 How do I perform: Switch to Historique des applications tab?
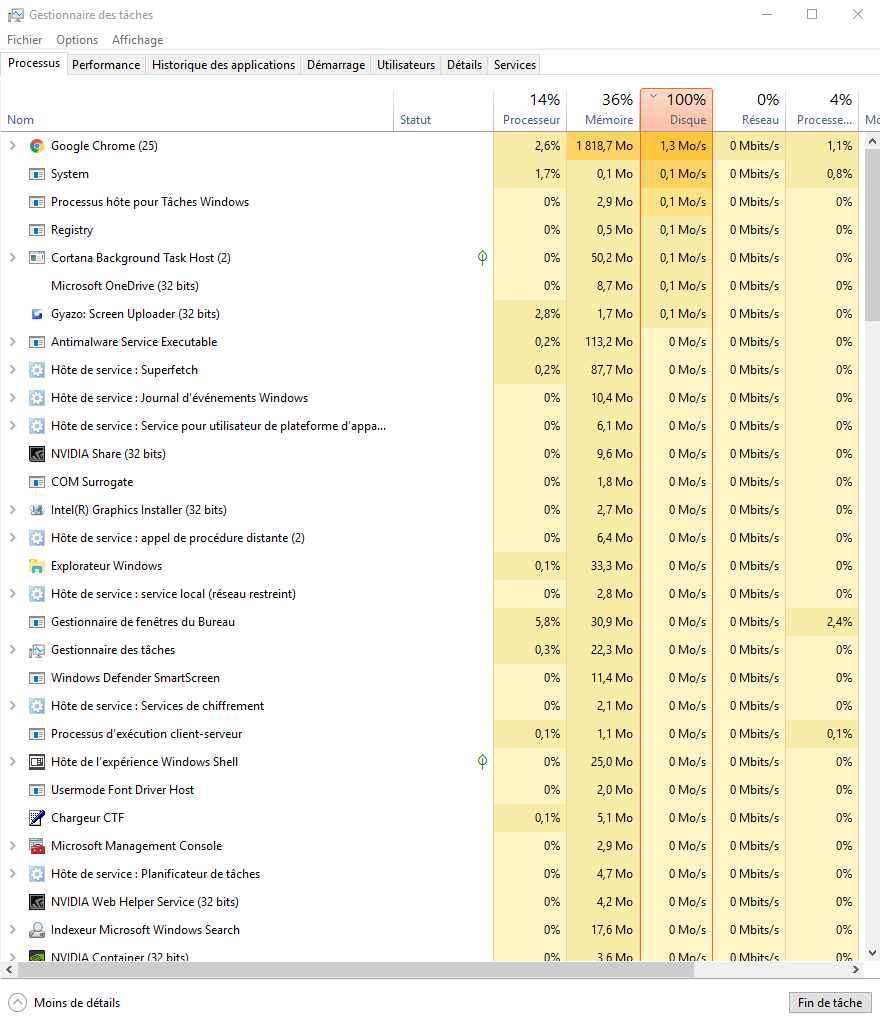click(223, 65)
